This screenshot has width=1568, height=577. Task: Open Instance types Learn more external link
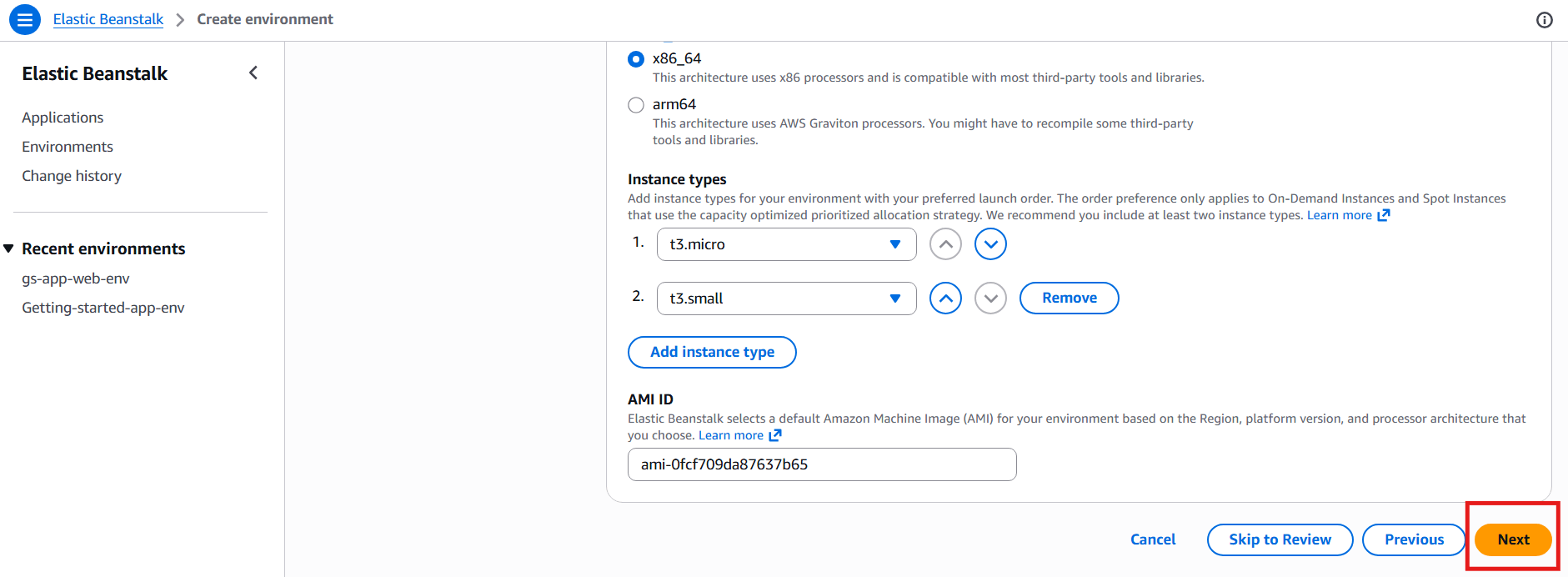coord(1347,215)
